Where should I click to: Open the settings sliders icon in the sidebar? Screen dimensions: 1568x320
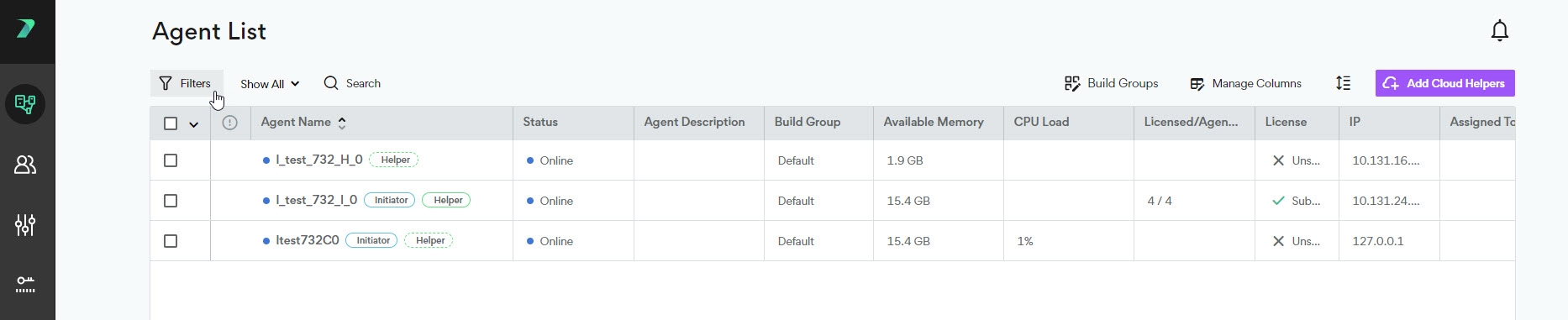(x=25, y=225)
